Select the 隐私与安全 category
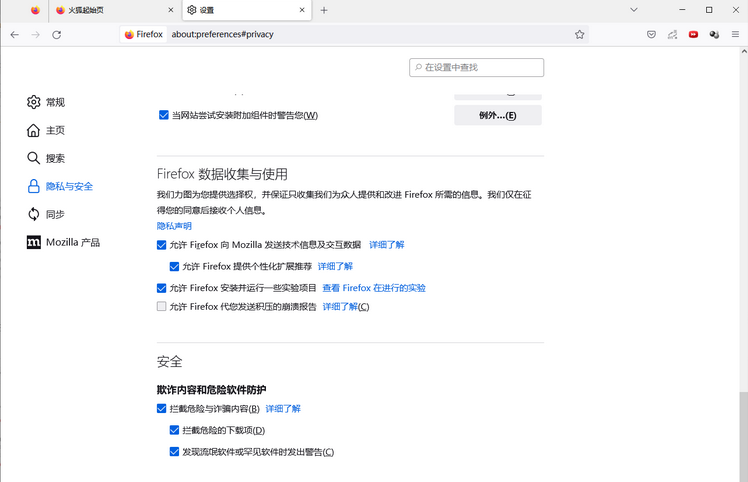Viewport: 748px width, 482px height. (x=60, y=186)
